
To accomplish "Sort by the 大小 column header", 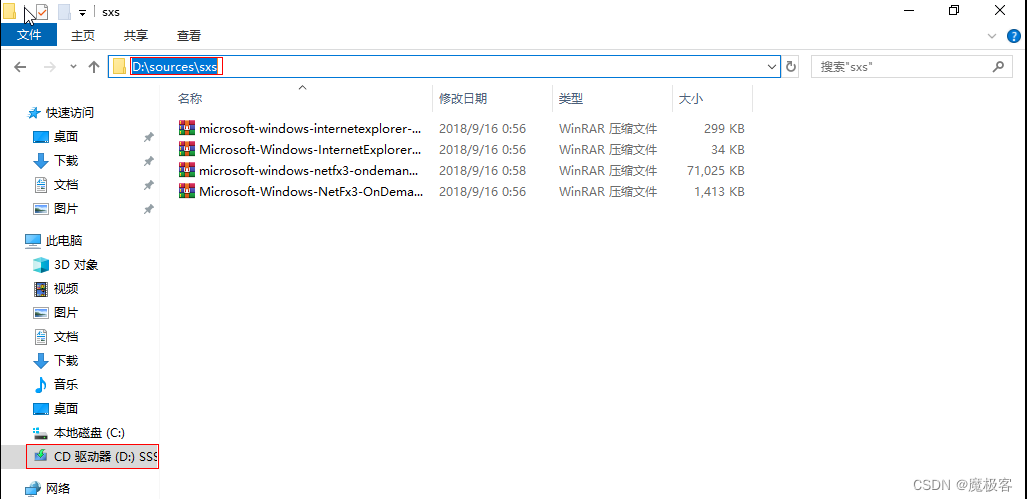I will tap(690, 99).
